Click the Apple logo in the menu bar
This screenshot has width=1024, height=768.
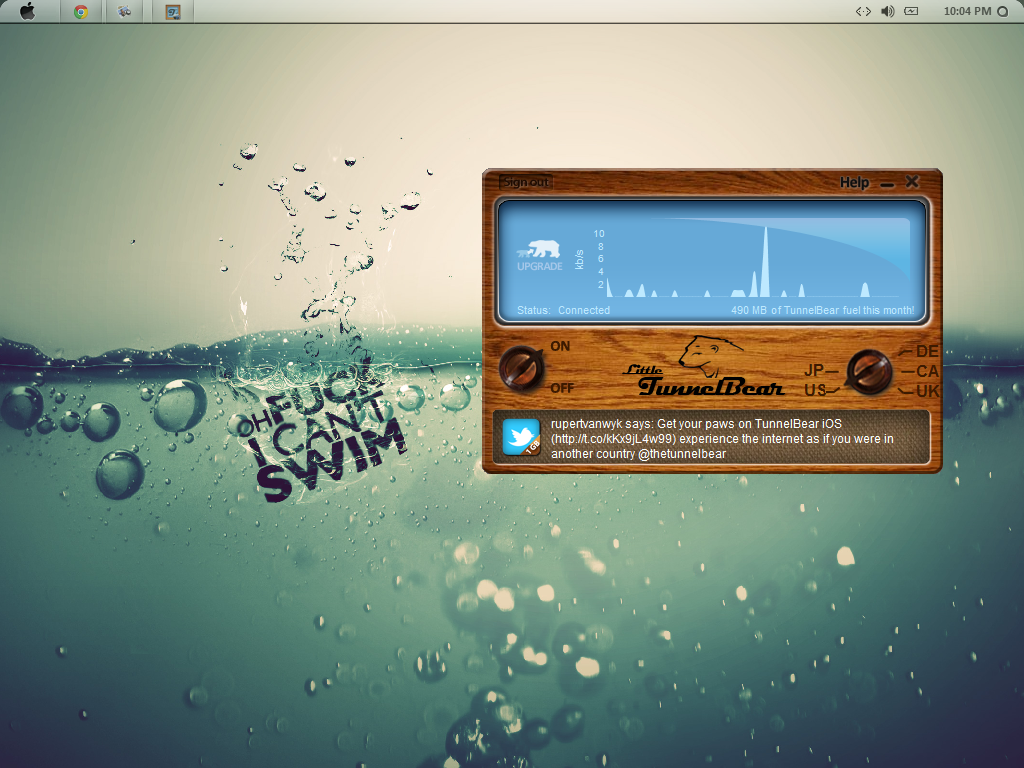pyautogui.click(x=27, y=11)
